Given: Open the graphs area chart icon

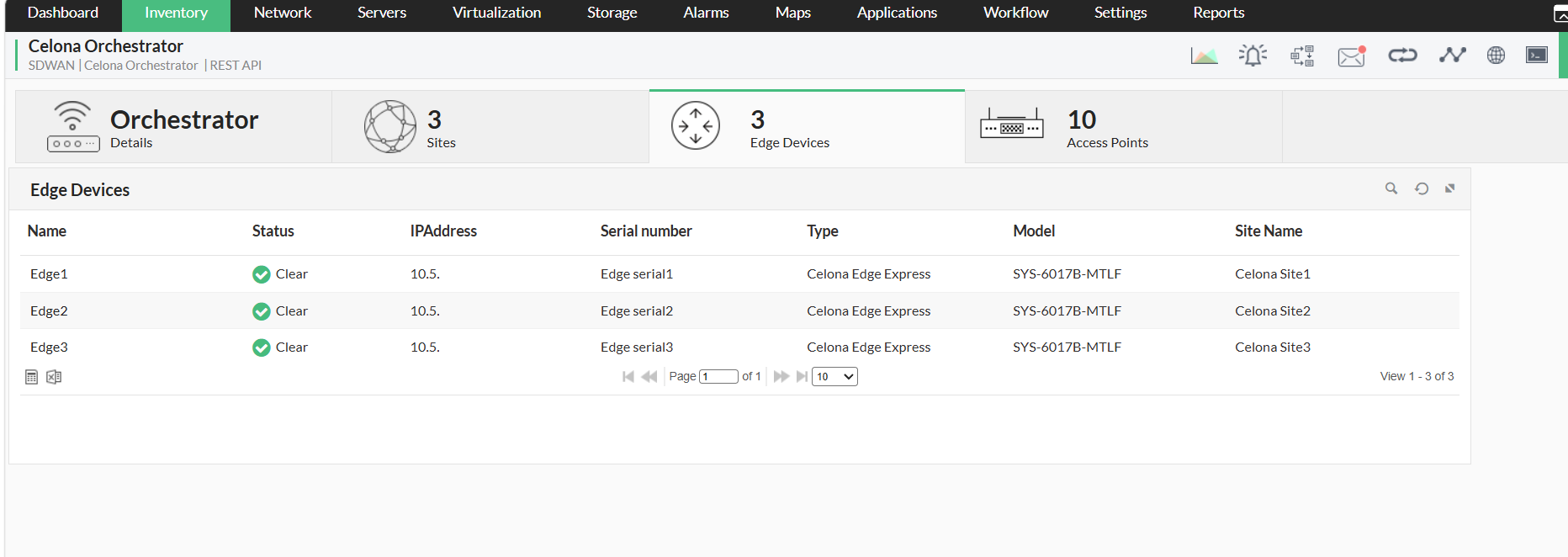Looking at the screenshot, I should click(1204, 56).
